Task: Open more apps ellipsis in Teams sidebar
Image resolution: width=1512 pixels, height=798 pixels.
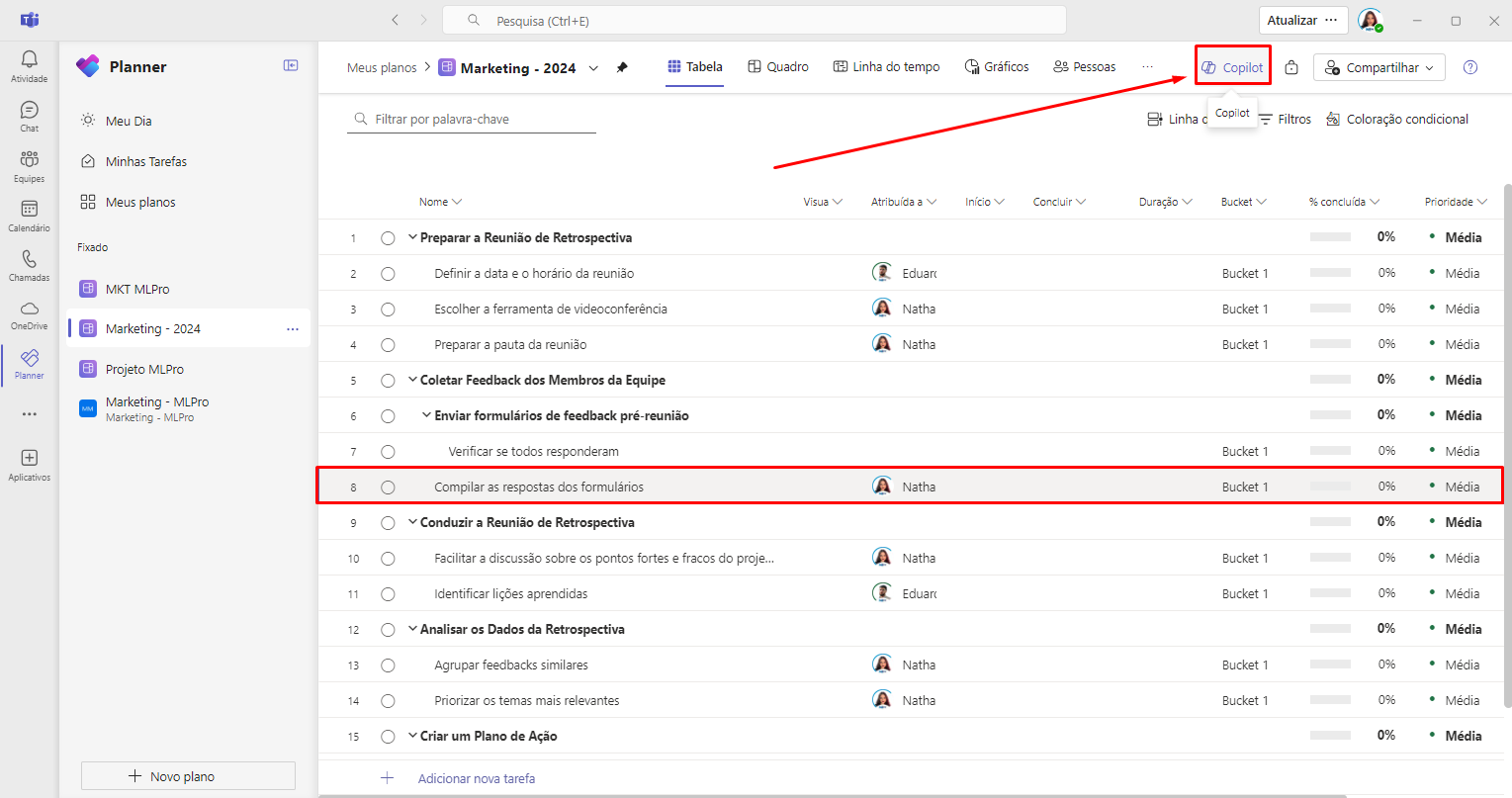Action: pos(30,414)
